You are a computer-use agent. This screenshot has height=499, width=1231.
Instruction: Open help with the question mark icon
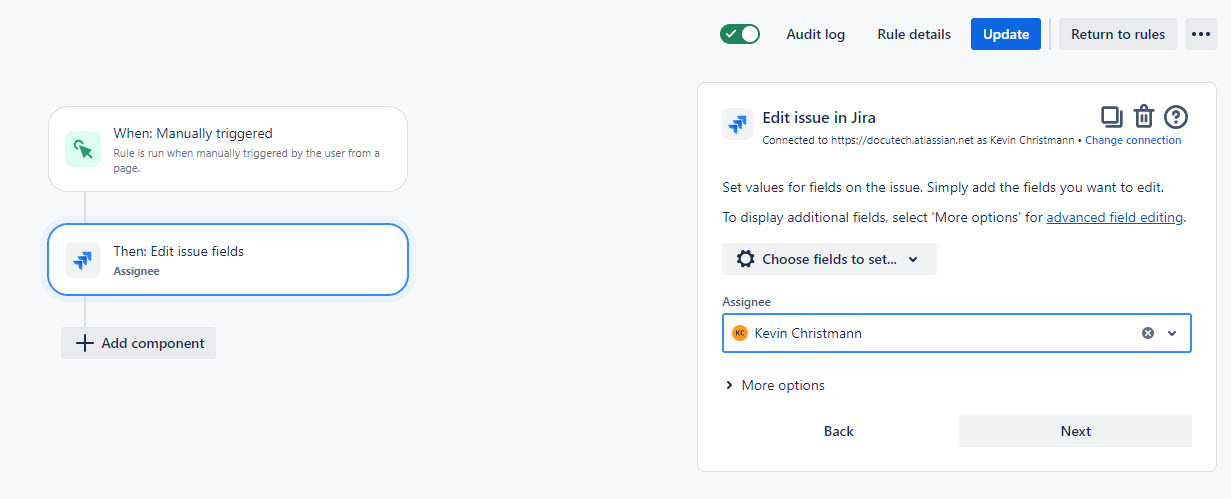(x=1176, y=117)
